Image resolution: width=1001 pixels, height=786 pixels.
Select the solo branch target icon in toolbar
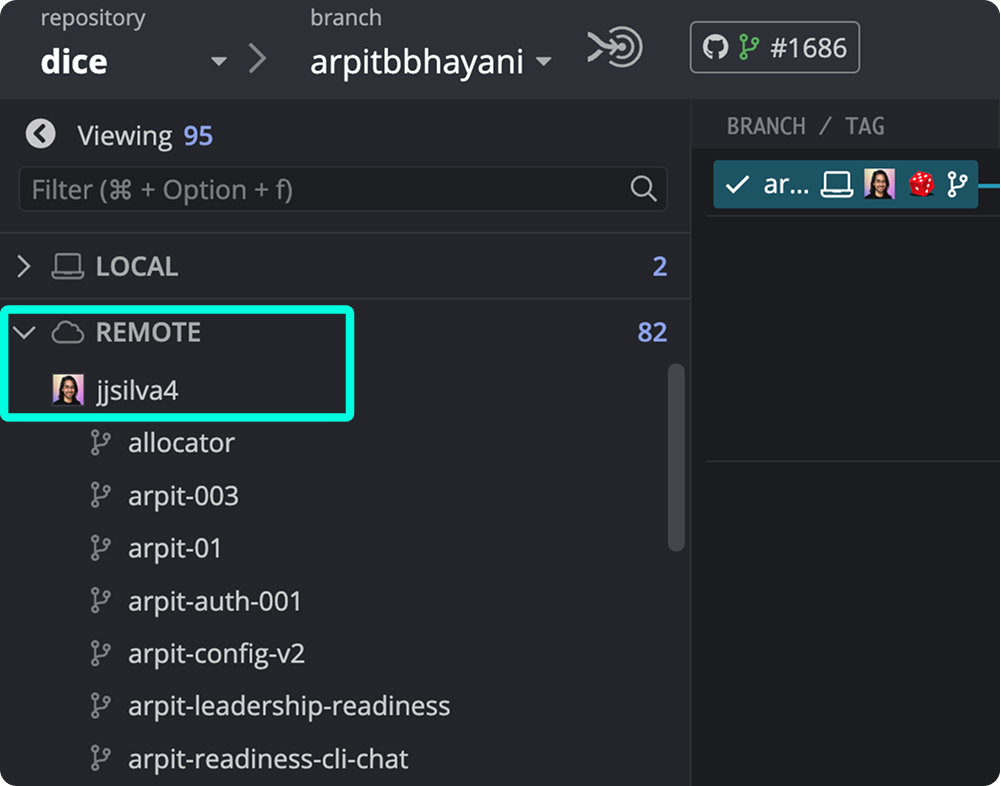pos(613,47)
